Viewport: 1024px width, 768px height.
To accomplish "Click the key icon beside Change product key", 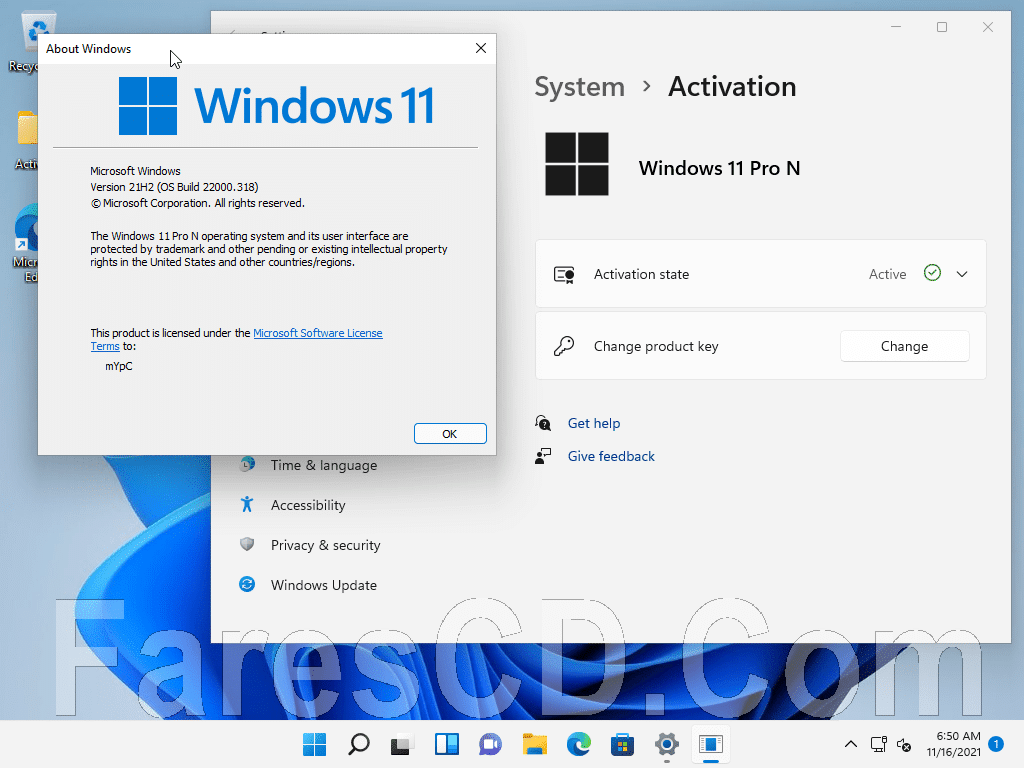I will (564, 345).
